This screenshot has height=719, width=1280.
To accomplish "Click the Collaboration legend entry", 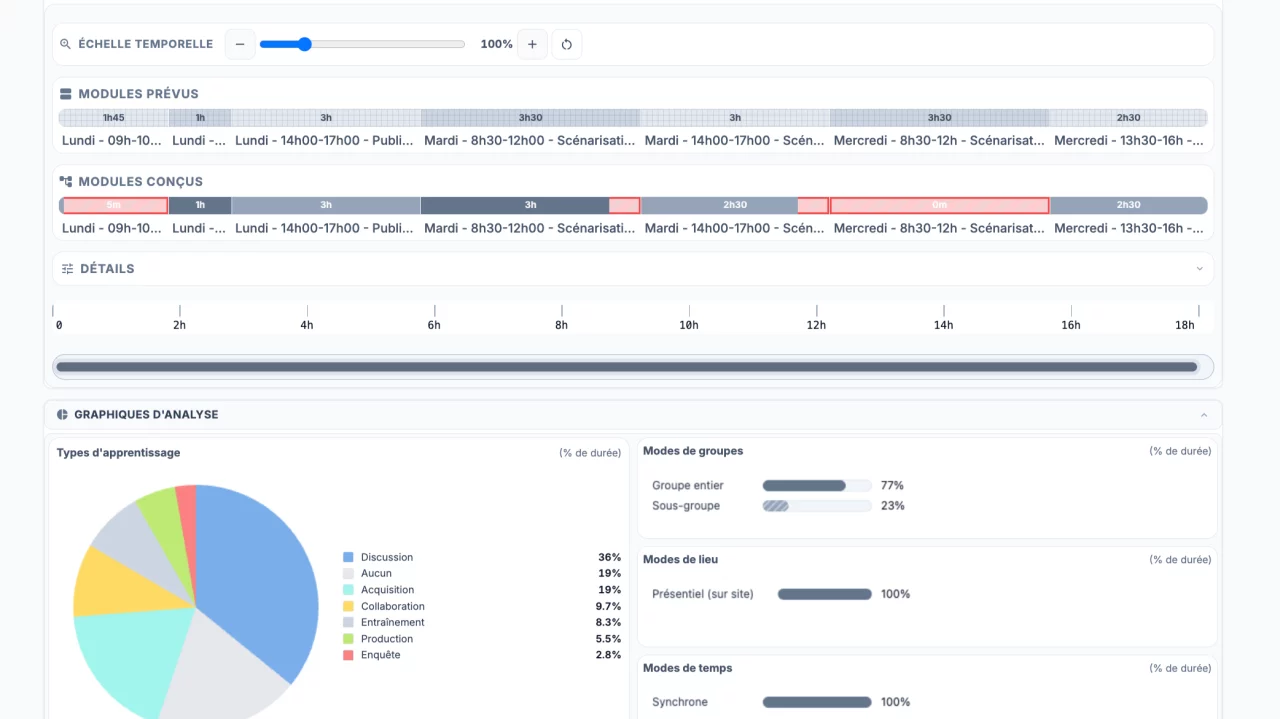I will (392, 606).
